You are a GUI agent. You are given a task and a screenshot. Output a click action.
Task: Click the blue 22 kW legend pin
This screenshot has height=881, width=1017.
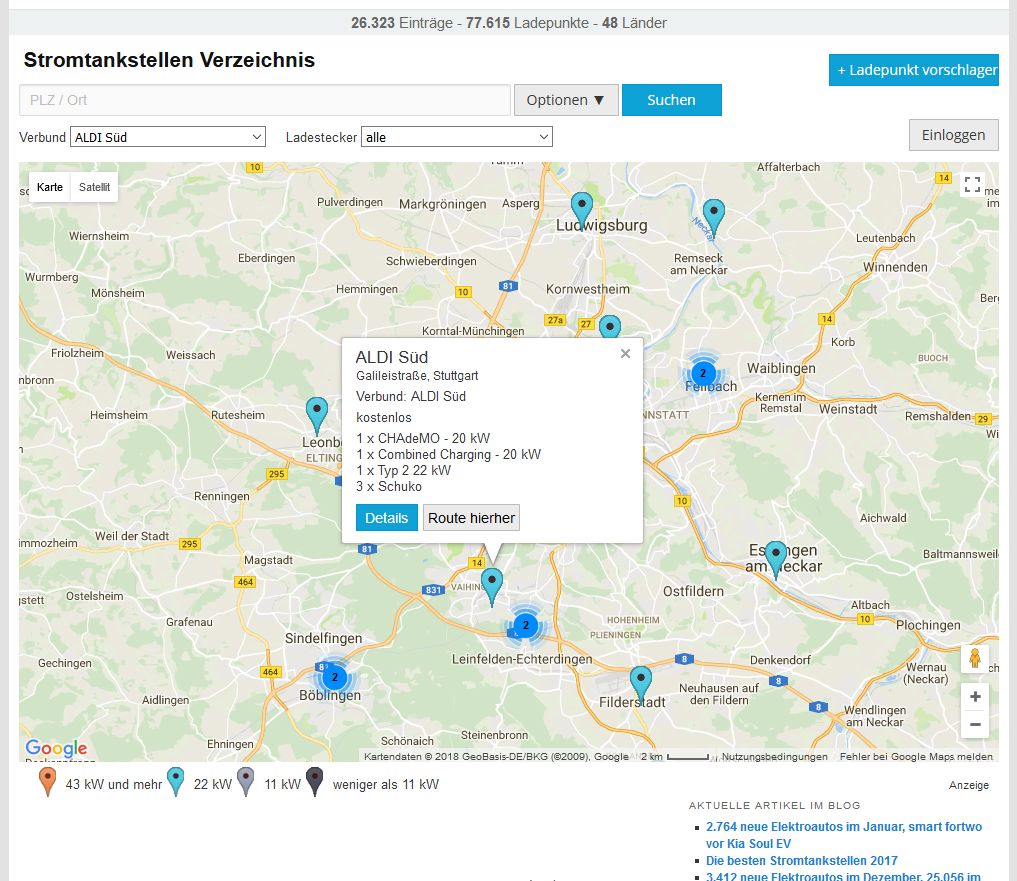pos(176,781)
